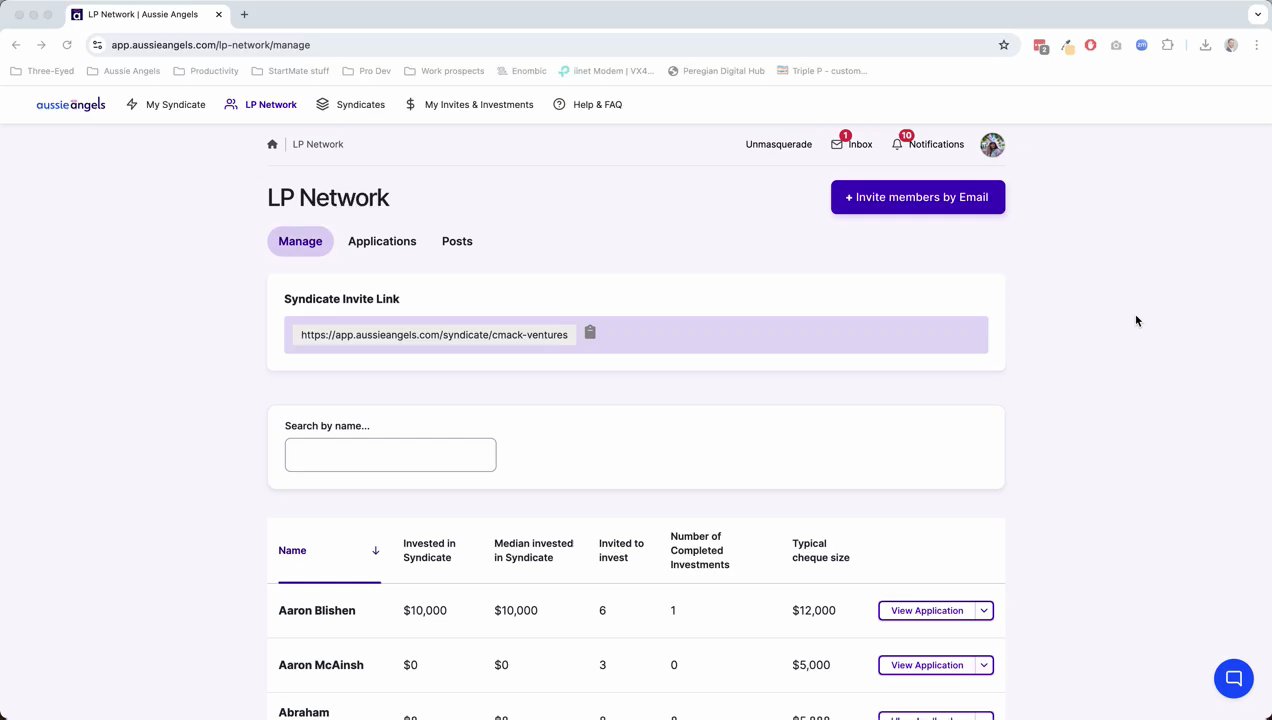1272x720 pixels.
Task: View Aaron Blishen's application
Action: tap(926, 611)
